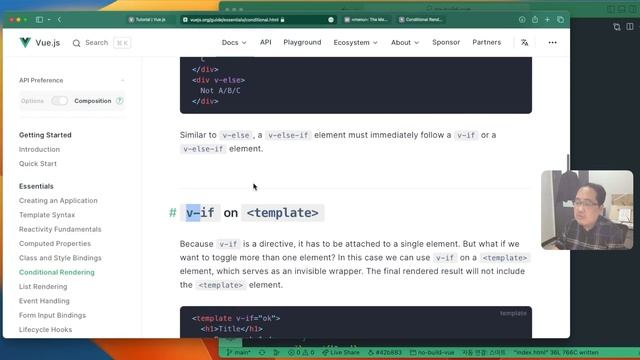The width and height of the screenshot is (640, 360).
Task: Click the Composition label
Action: click(x=93, y=101)
